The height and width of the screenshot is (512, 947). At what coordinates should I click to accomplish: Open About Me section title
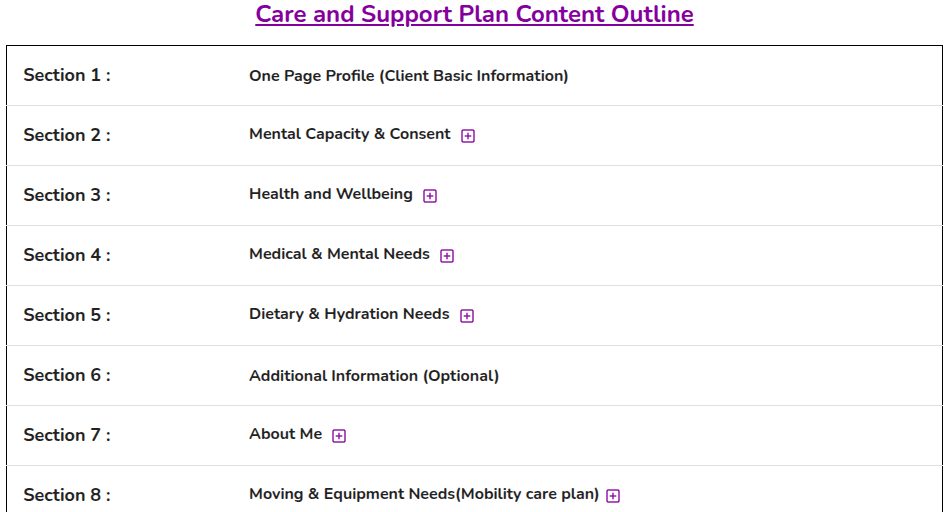pos(286,434)
